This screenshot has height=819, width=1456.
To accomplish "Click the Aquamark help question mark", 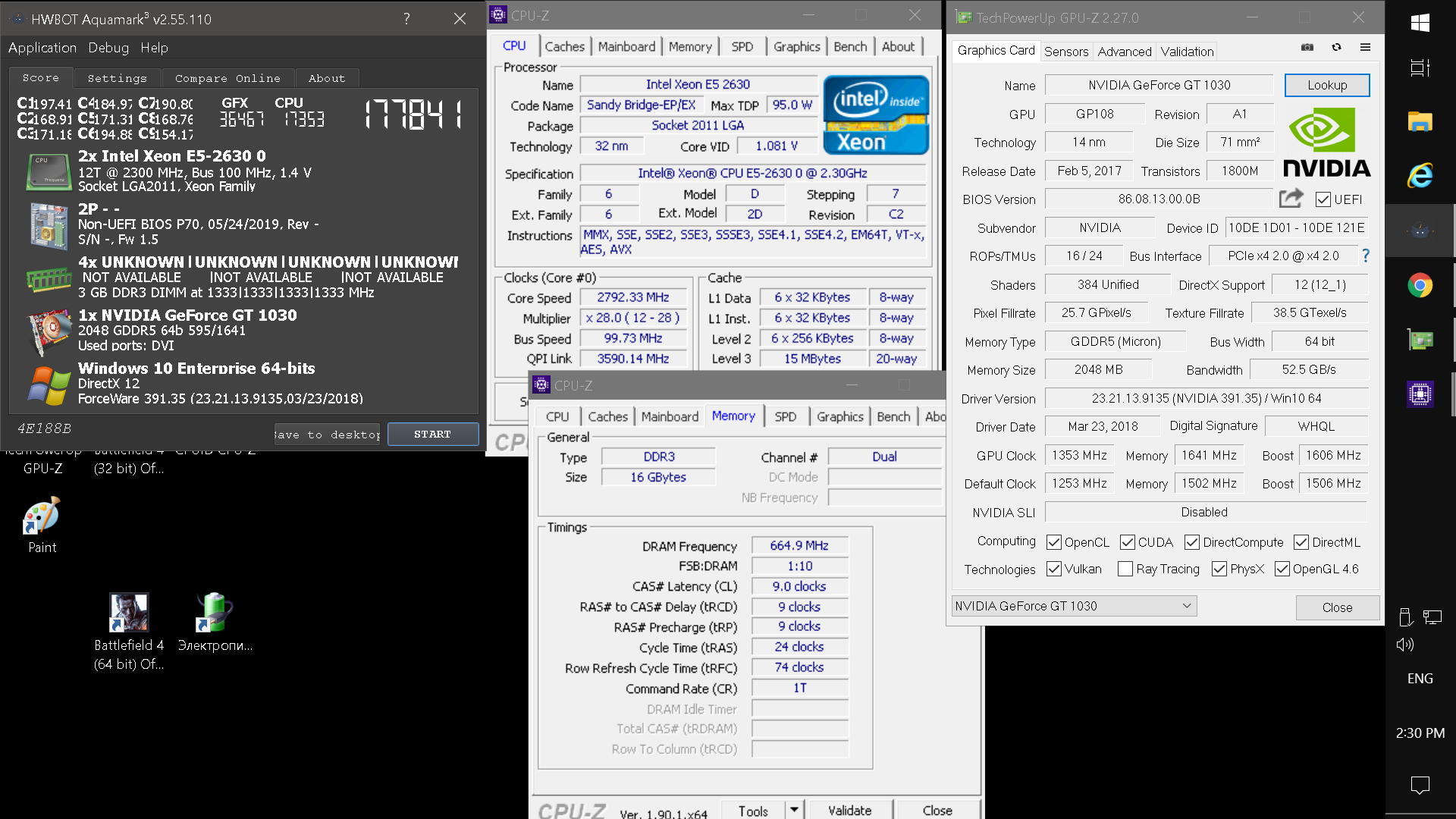I will coord(406,19).
